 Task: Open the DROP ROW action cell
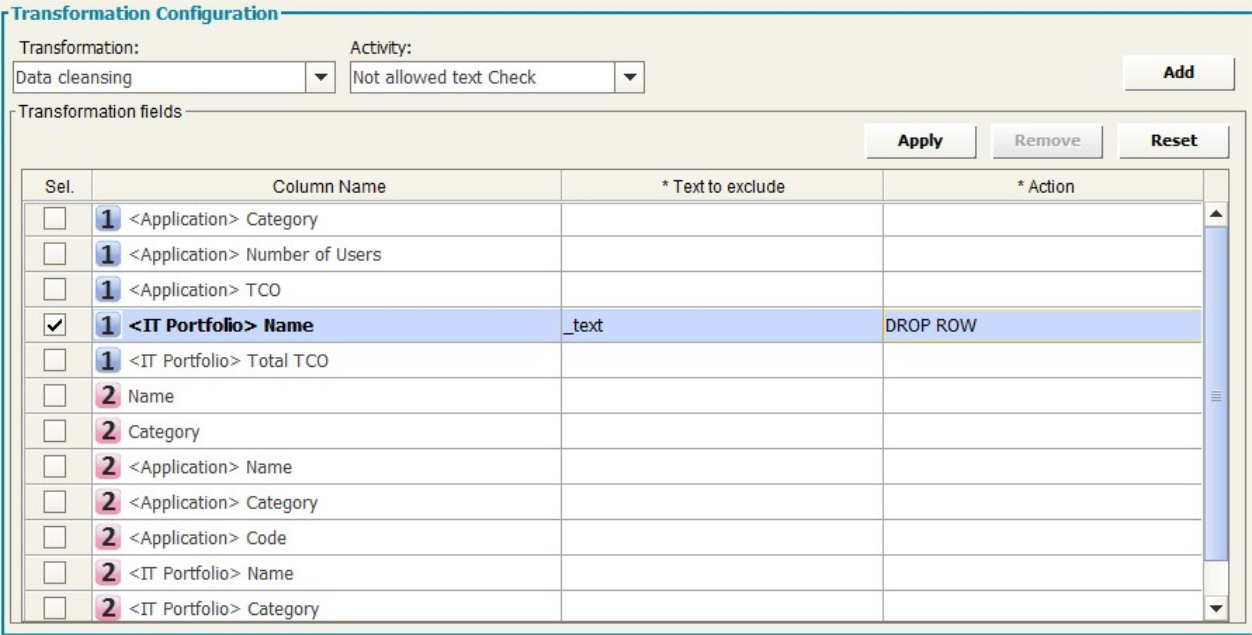1041,325
